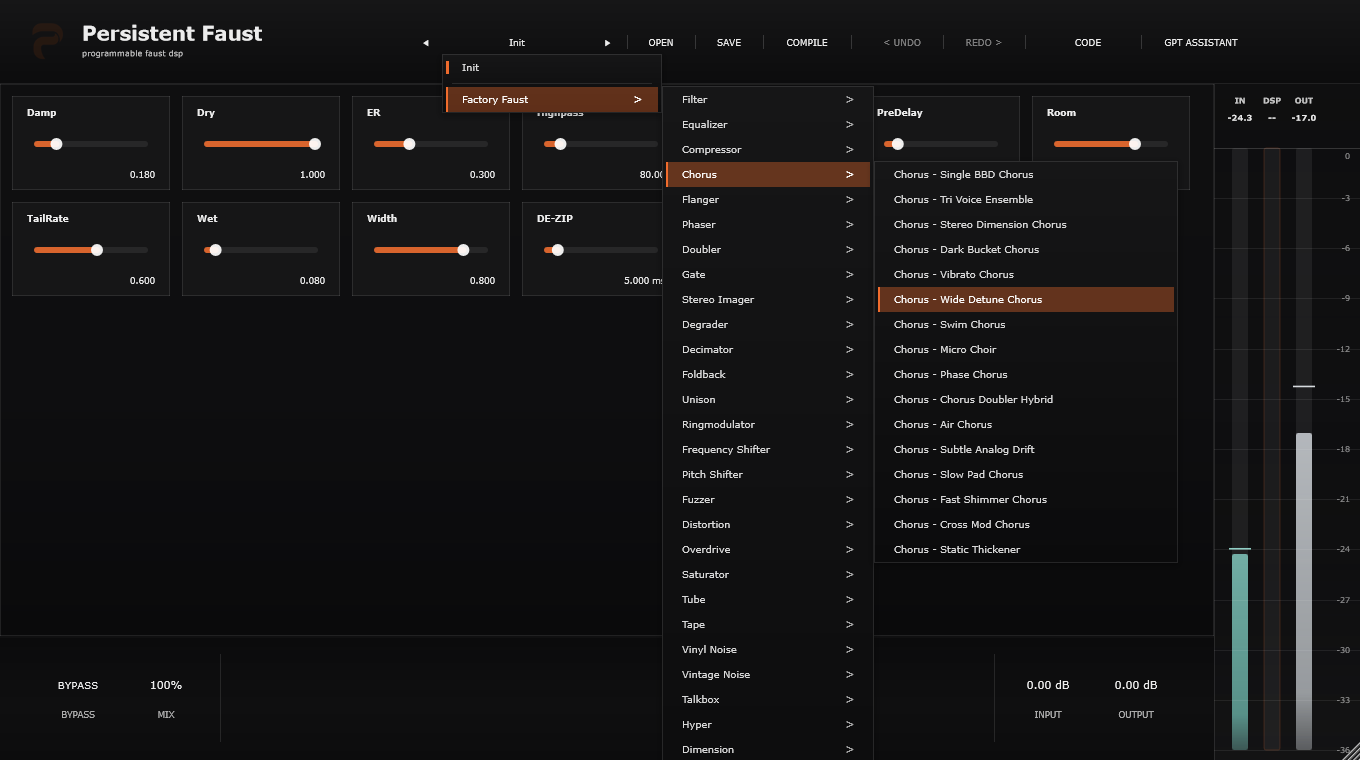This screenshot has width=1360, height=760.
Task: Choose Chorus - Swim Chorus preset
Action: pos(1026,325)
